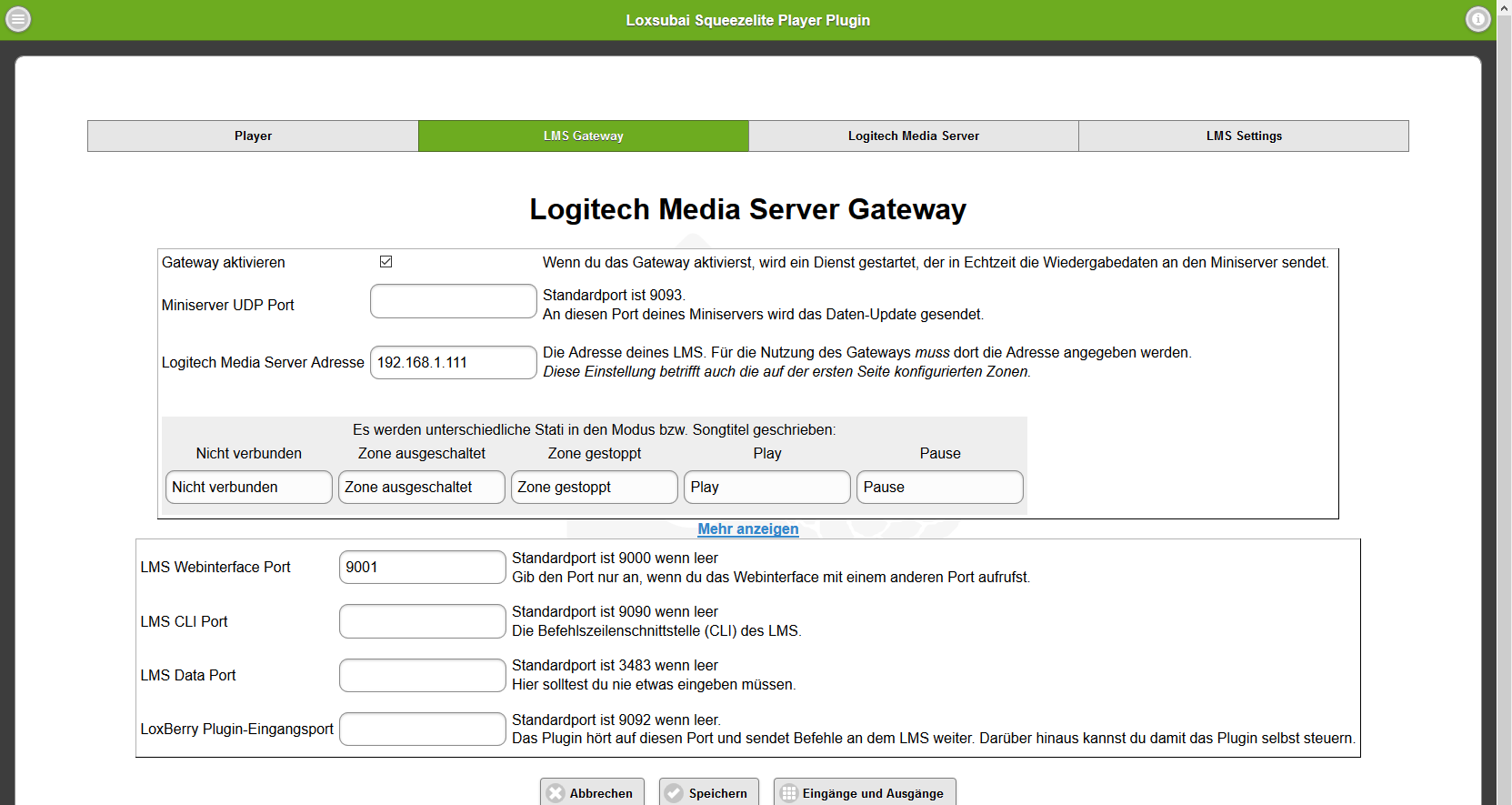Click the LMS Data Port label
Image resolution: width=1512 pixels, height=805 pixels.
188,675
